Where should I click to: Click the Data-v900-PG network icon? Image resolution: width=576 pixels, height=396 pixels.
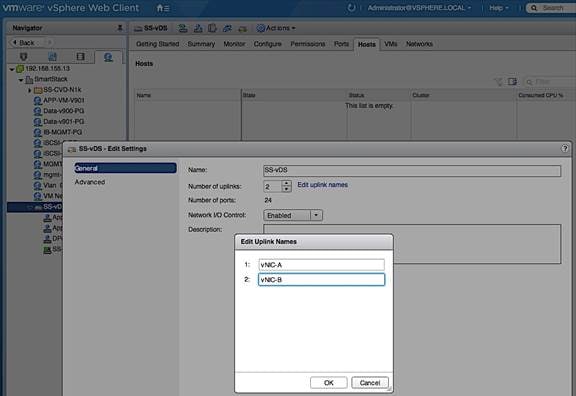pos(38,111)
